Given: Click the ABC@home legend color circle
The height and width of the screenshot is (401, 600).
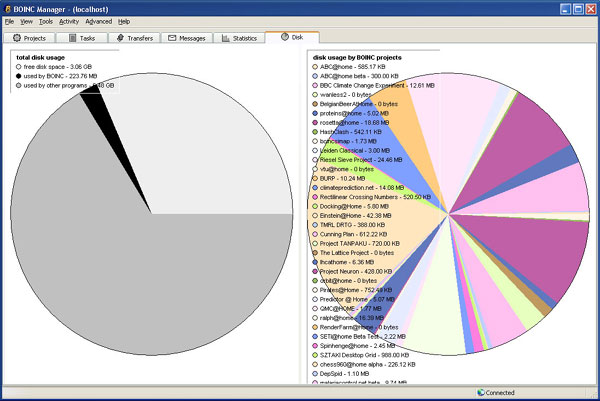Looking at the screenshot, I should point(315,67).
